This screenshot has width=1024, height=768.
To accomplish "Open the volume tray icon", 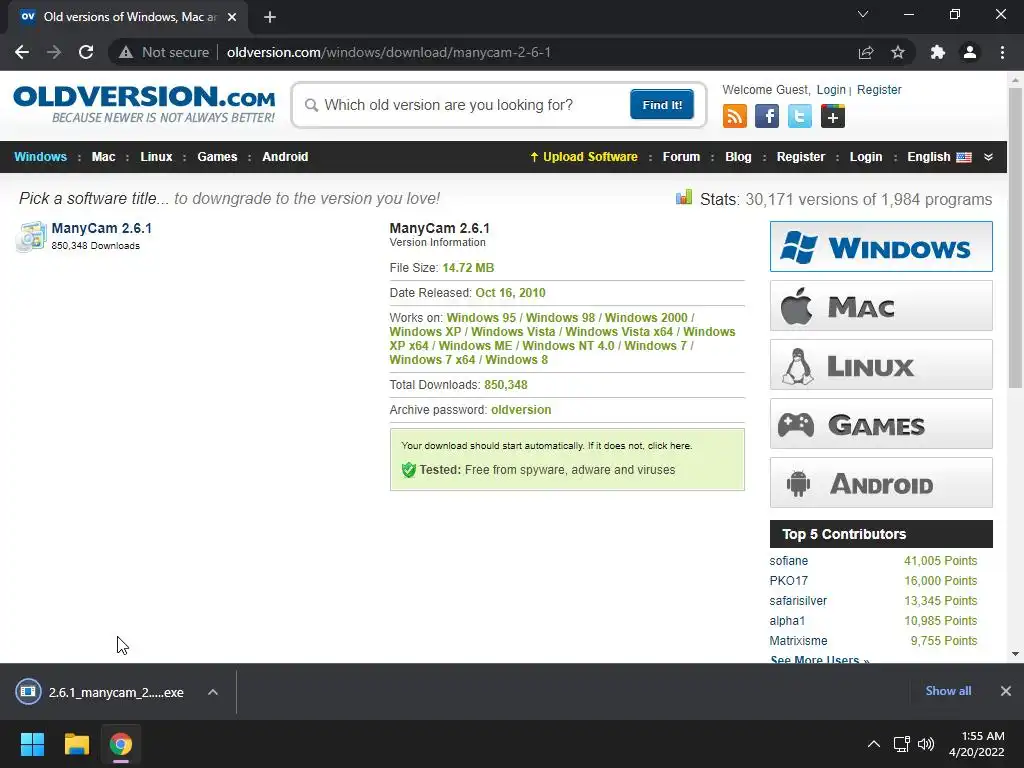I will pyautogui.click(x=925, y=744).
